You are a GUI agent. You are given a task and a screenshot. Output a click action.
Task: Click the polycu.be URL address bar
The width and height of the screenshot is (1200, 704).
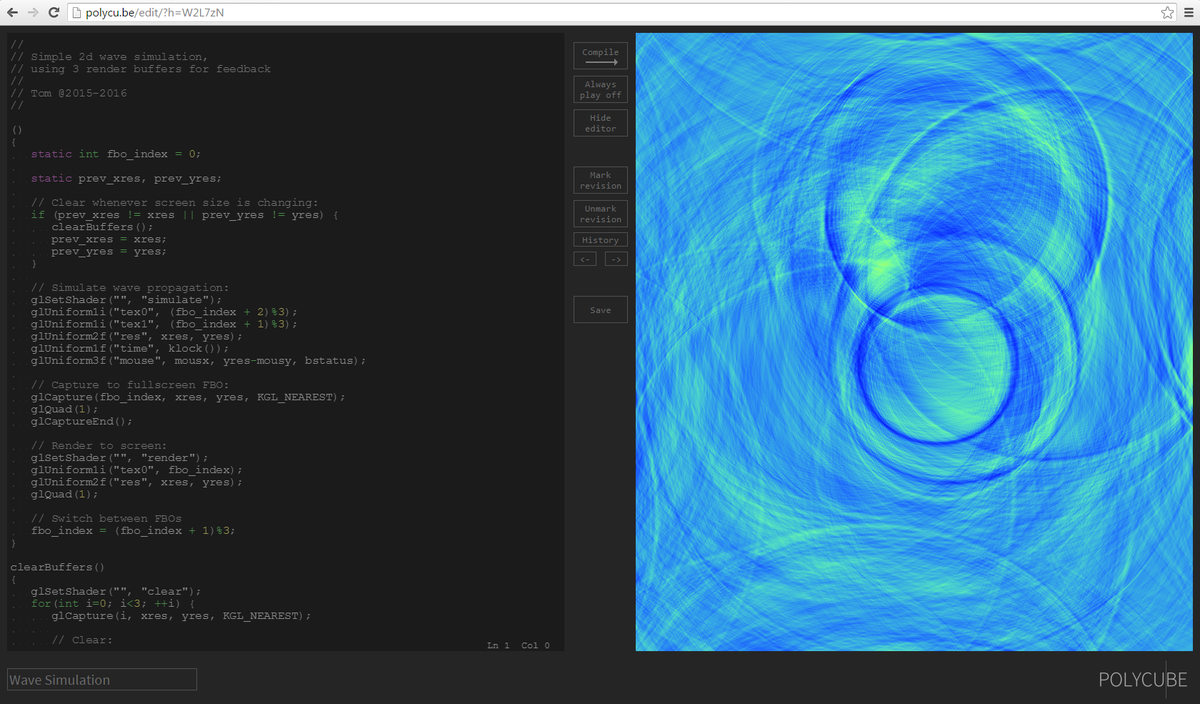(x=620, y=11)
